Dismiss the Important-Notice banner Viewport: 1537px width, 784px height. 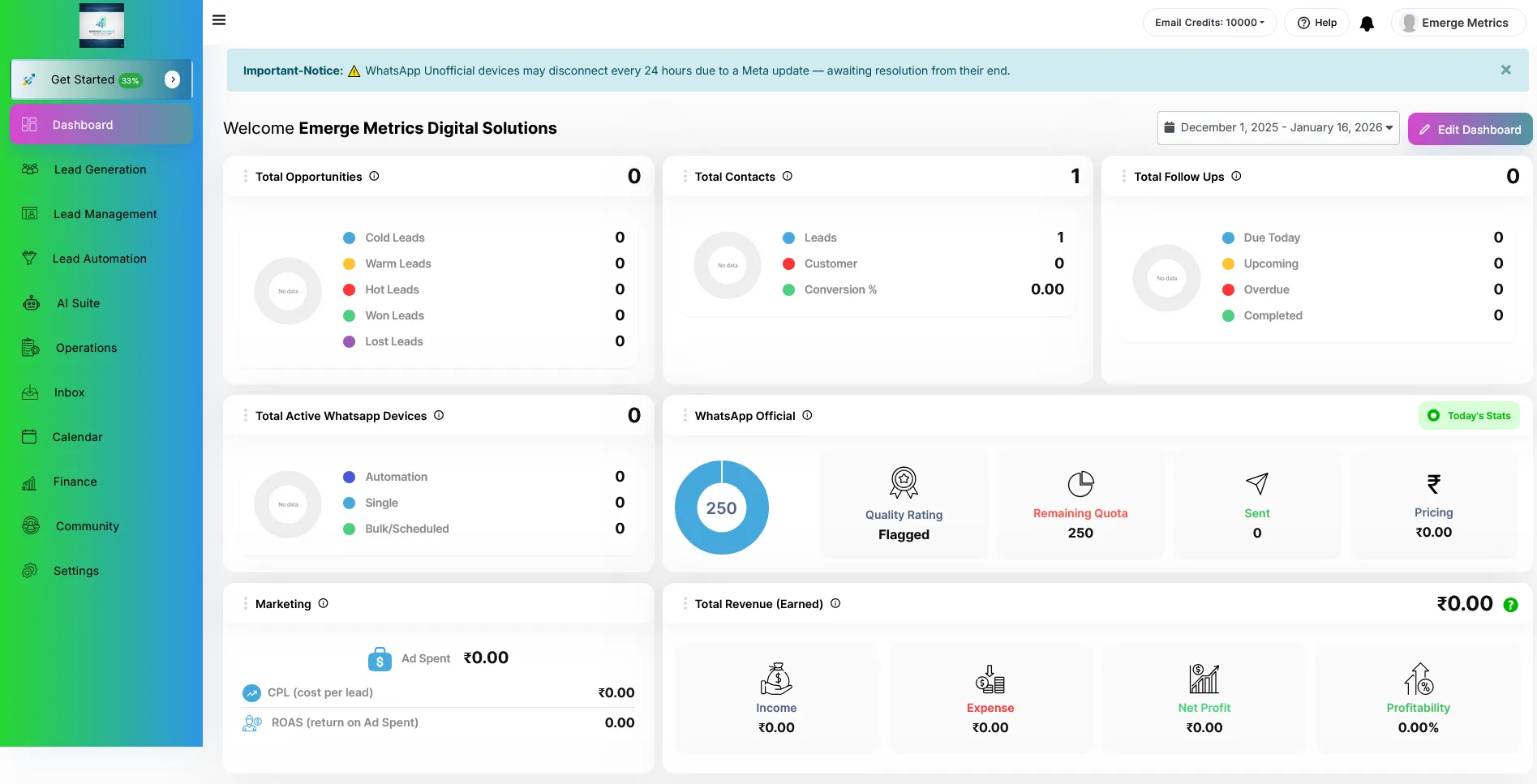[x=1505, y=71]
